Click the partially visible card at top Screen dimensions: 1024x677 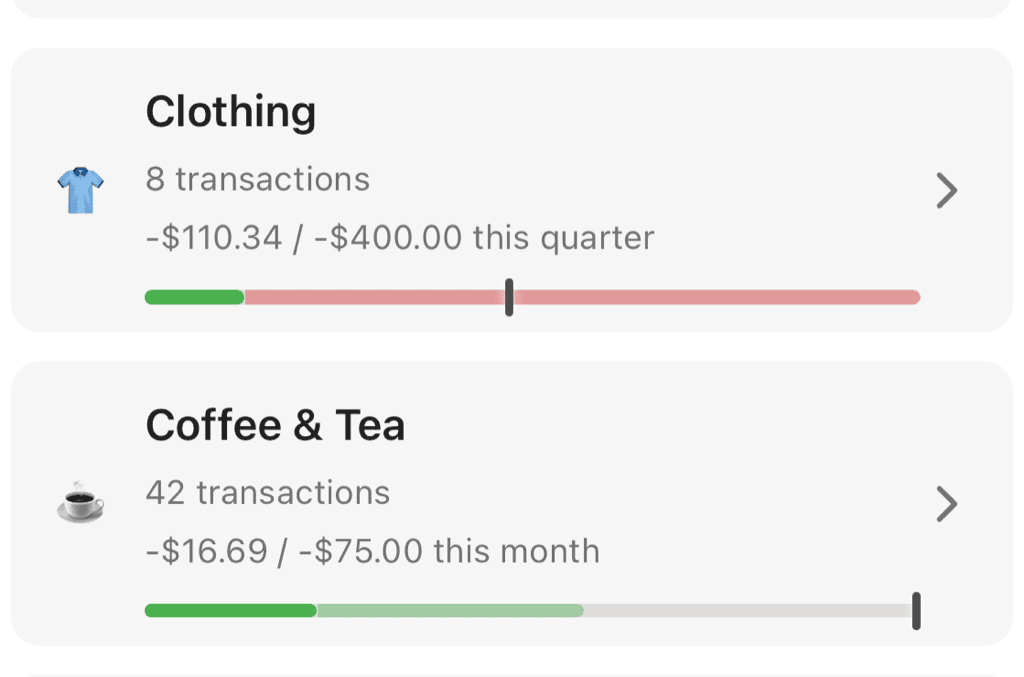512,7
